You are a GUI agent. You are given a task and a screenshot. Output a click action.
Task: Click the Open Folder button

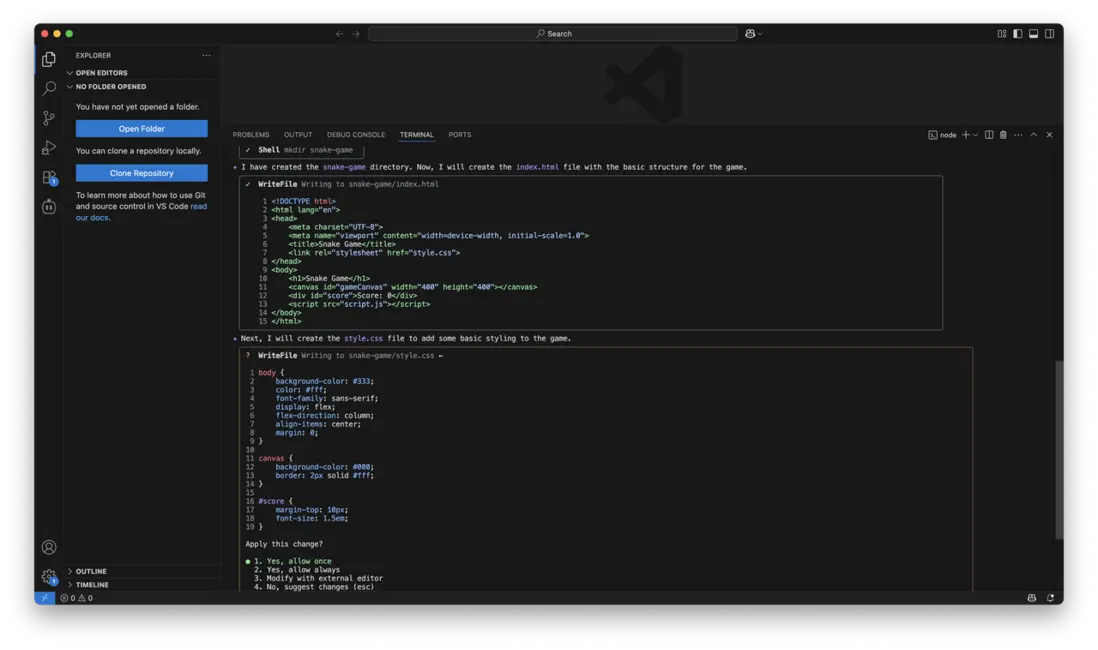click(x=142, y=129)
